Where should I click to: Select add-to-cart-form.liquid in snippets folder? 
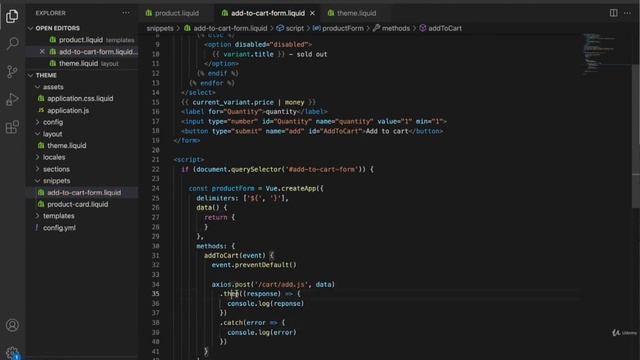point(84,192)
